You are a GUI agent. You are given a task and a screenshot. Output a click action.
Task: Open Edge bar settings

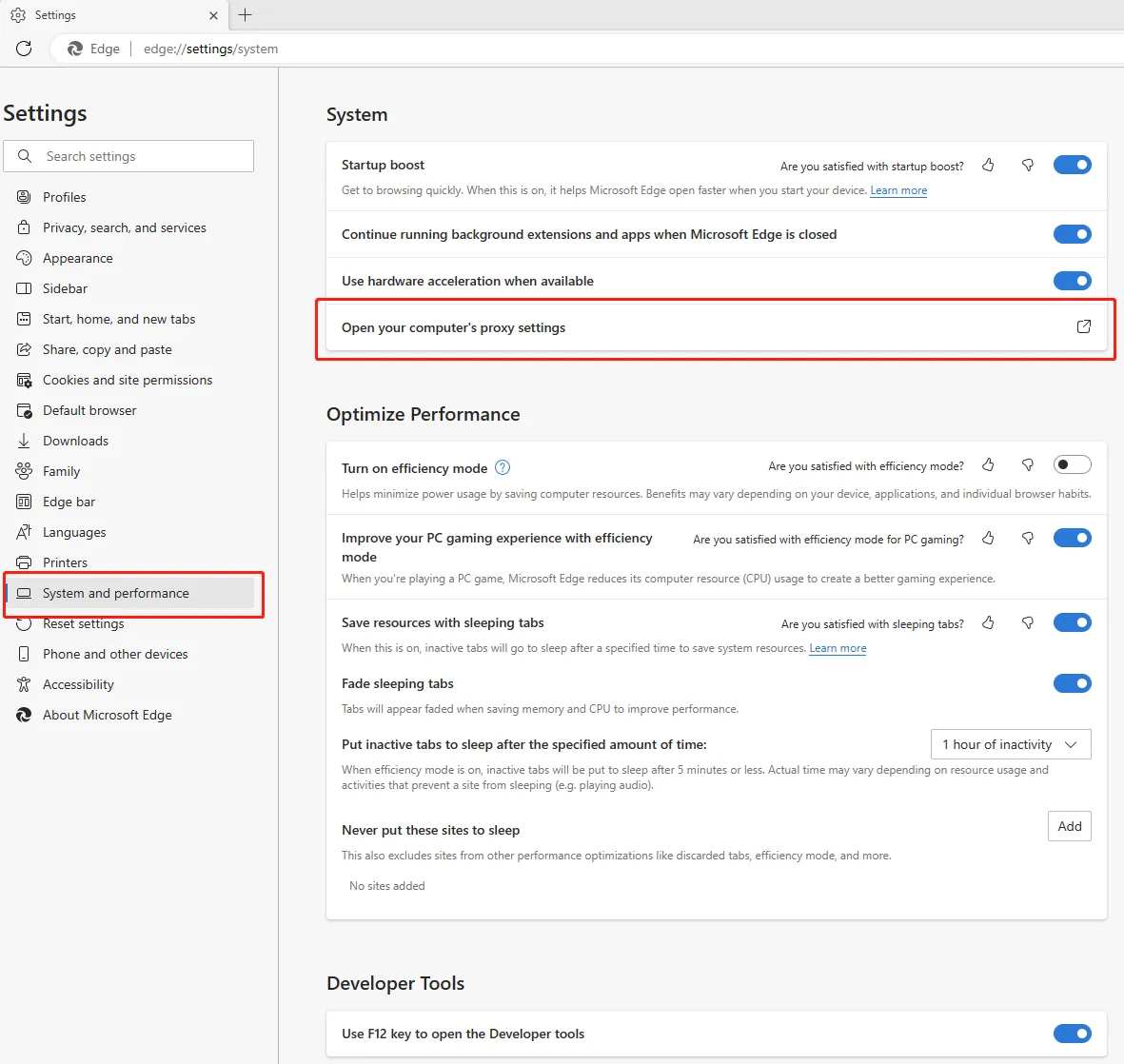click(x=129, y=502)
